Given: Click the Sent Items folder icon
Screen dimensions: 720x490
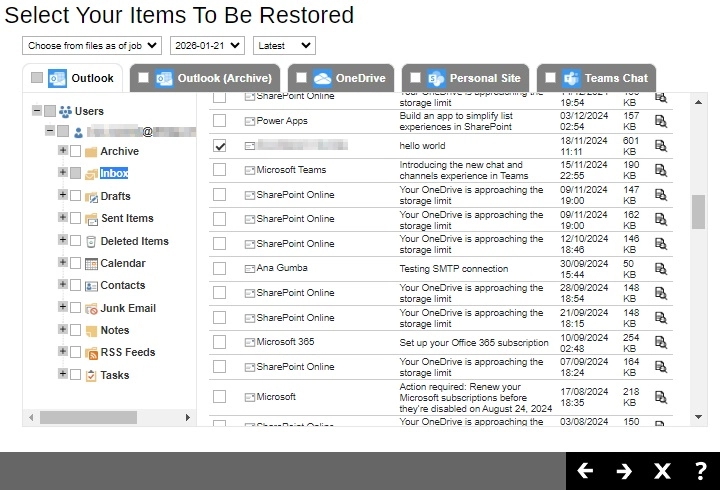Looking at the screenshot, I should point(91,219).
